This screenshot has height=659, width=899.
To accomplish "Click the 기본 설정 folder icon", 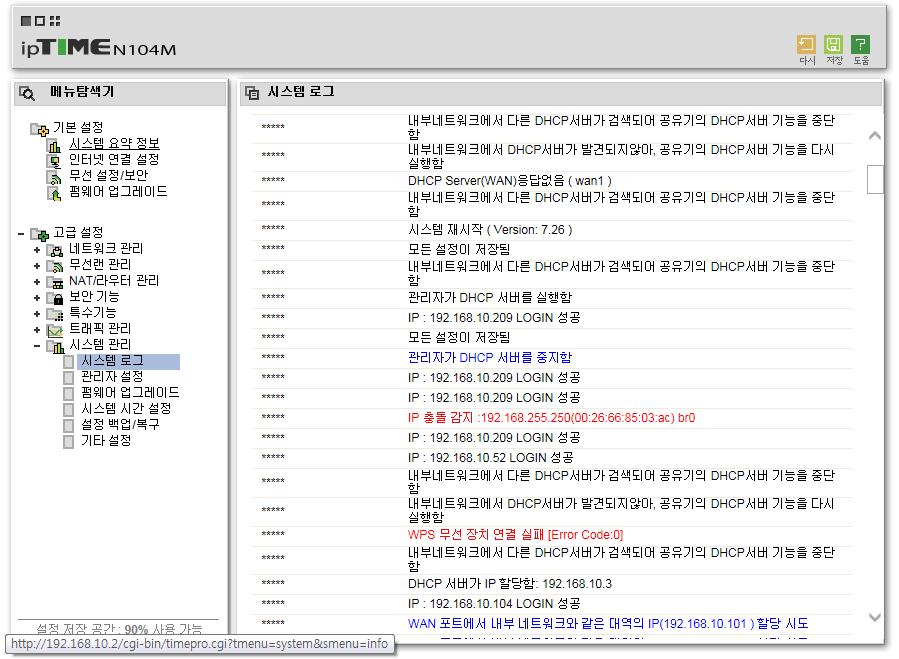I will click(x=40, y=129).
